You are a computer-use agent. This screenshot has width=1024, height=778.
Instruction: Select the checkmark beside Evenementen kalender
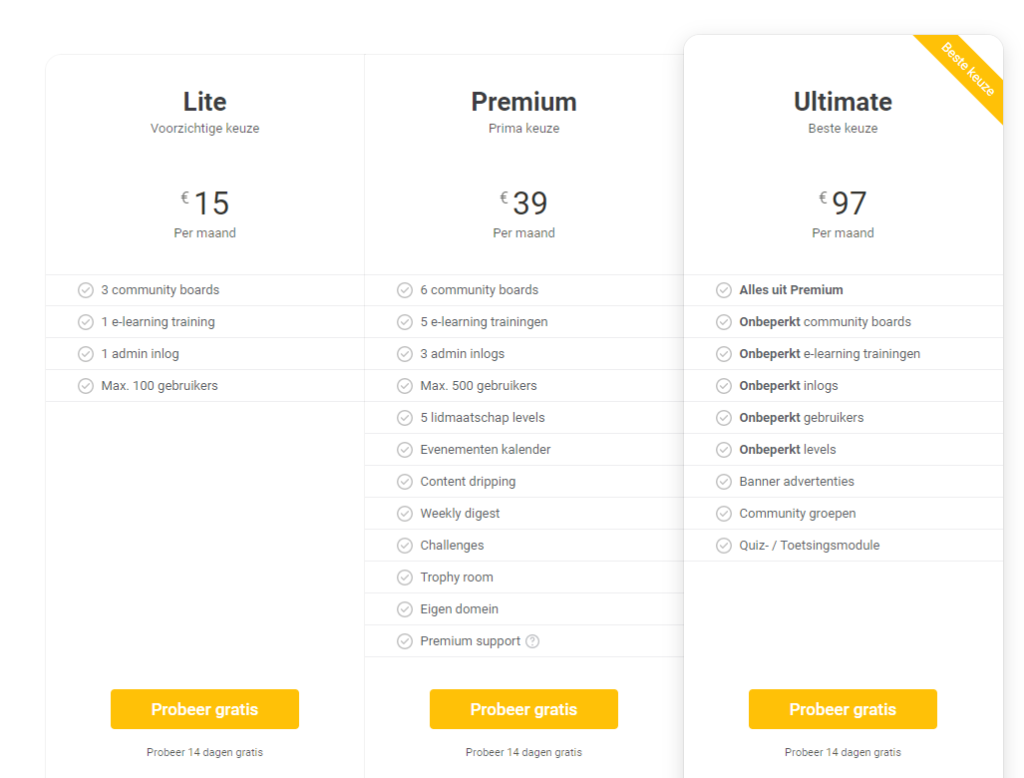pos(405,449)
